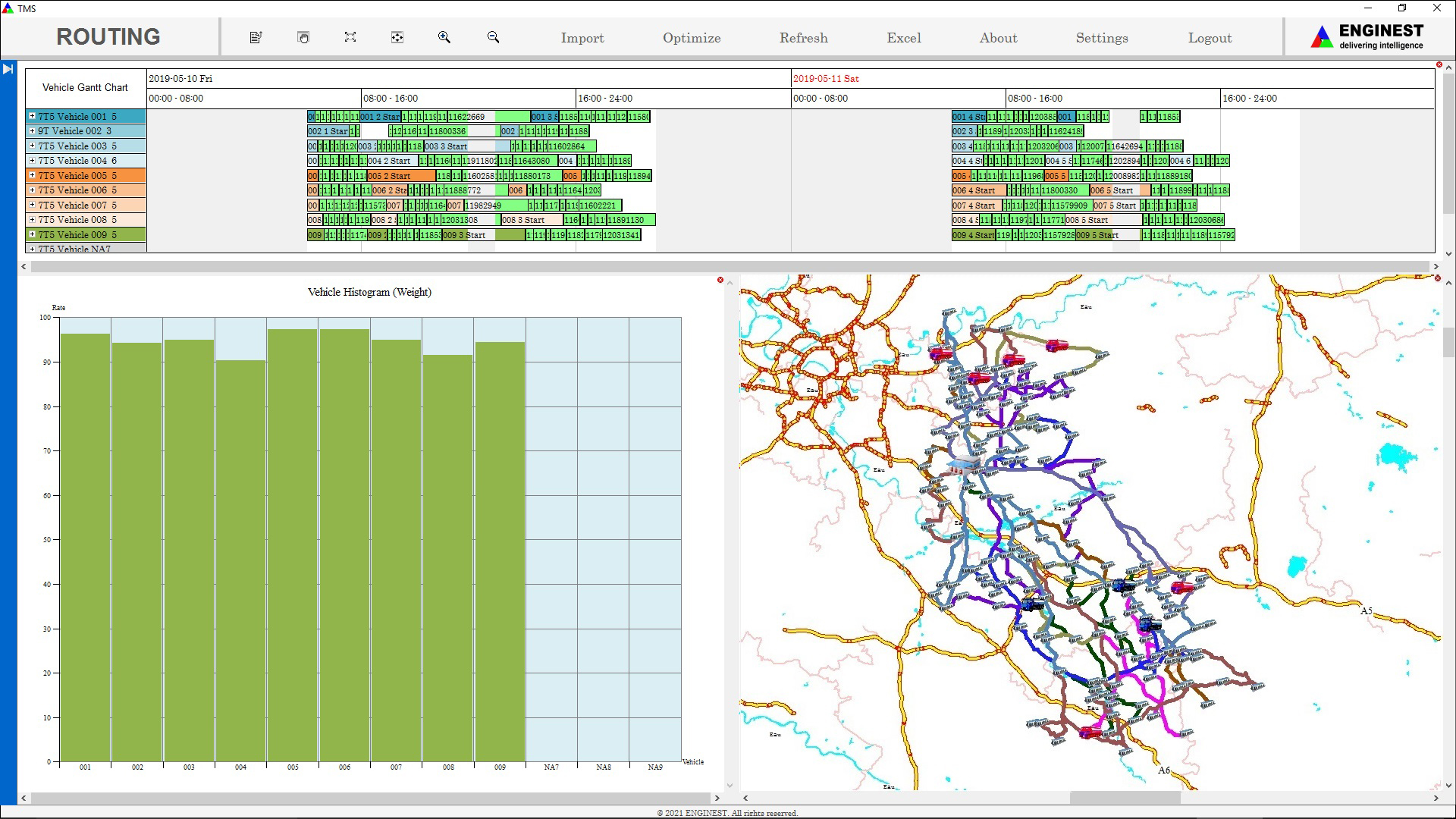Click Logout in the top bar

click(x=1209, y=38)
